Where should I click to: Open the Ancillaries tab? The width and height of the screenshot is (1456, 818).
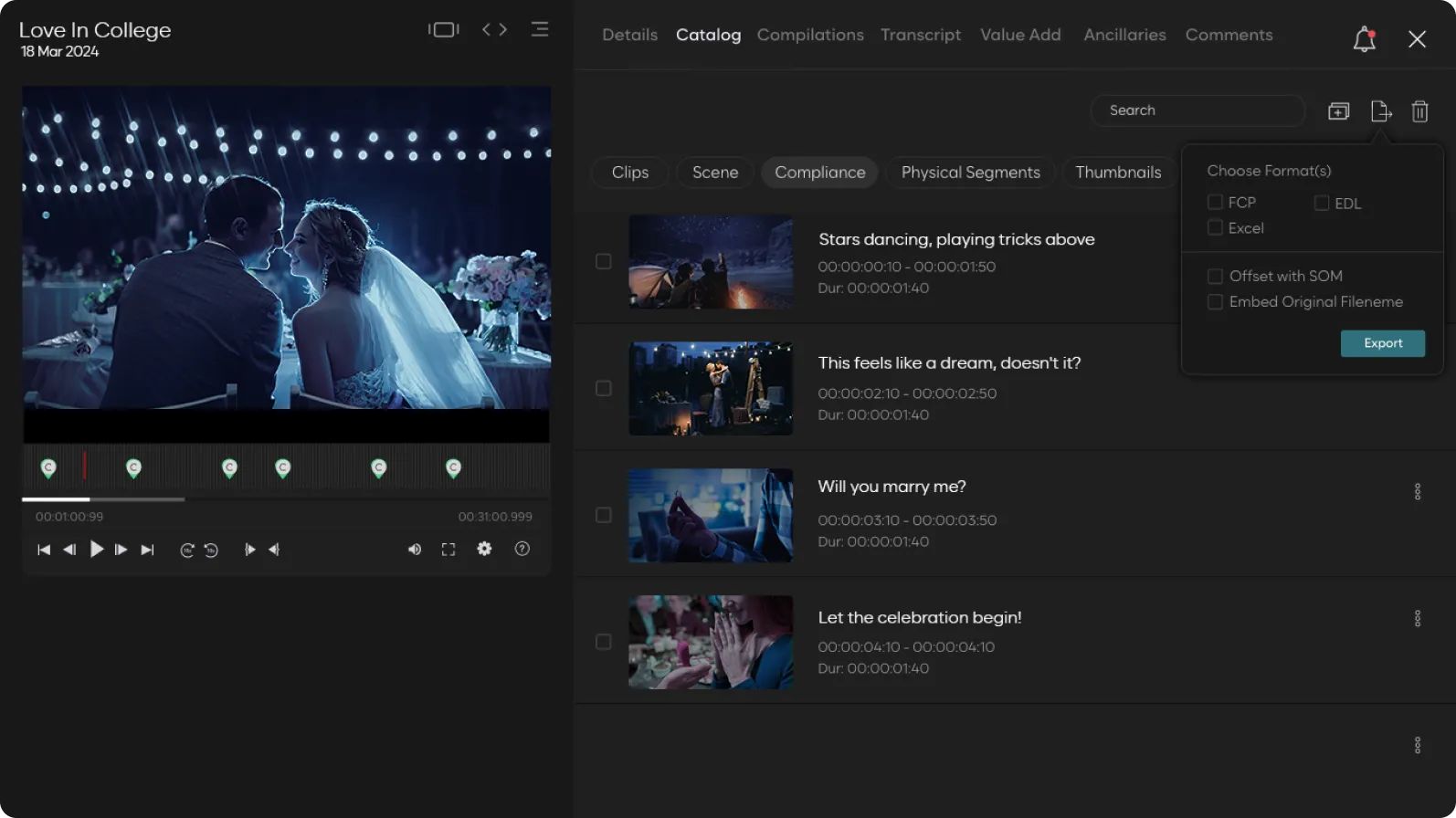click(1124, 35)
